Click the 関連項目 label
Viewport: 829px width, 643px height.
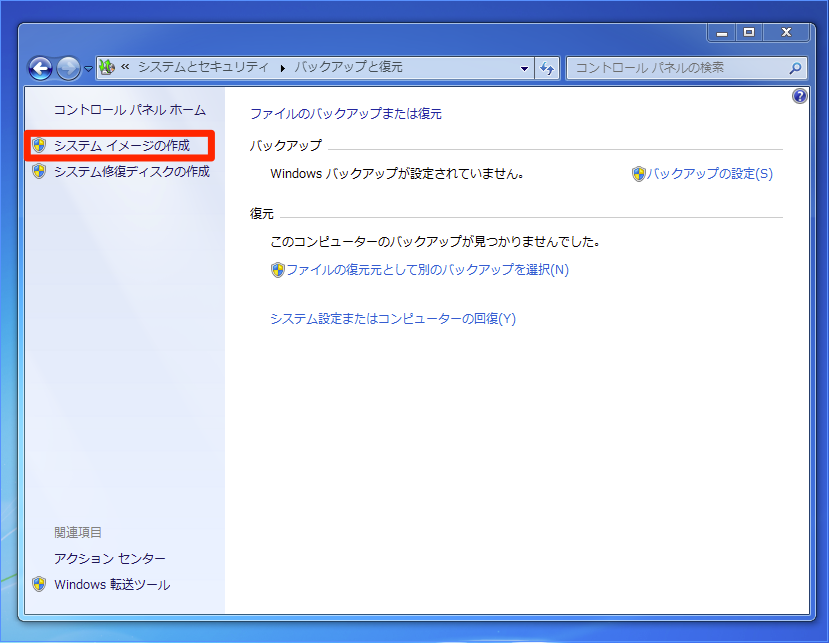coord(78,532)
